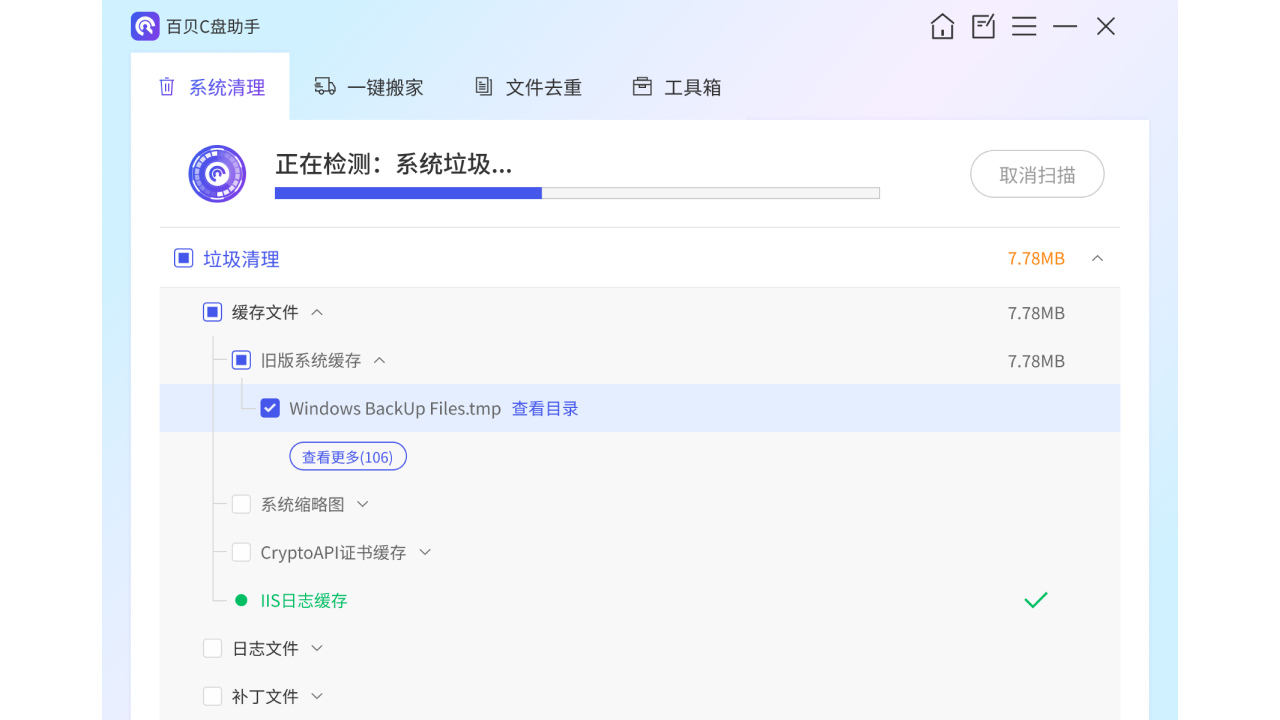Collapse the 垃圾清理 section chevron
The width and height of the screenshot is (1280, 720).
coord(1097,257)
